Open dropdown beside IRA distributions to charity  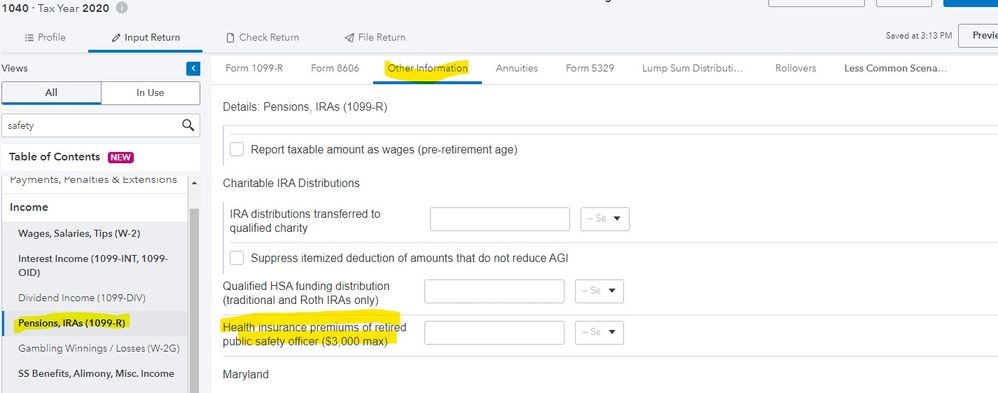click(x=605, y=219)
